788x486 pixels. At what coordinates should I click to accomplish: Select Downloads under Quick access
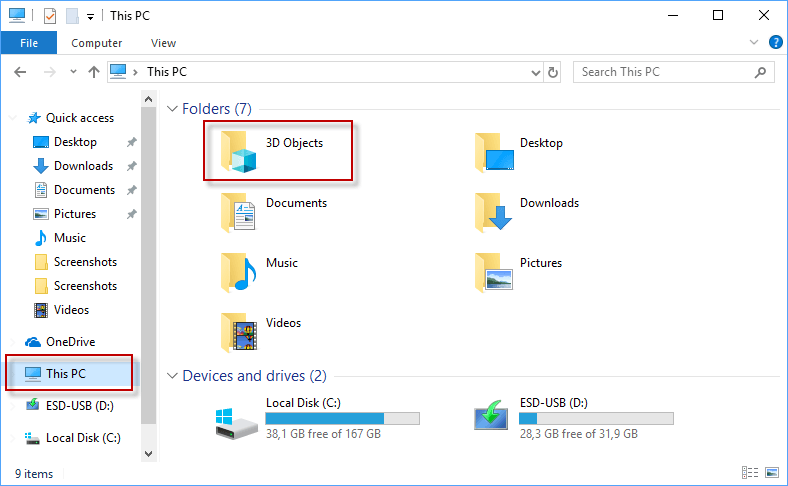coord(83,166)
